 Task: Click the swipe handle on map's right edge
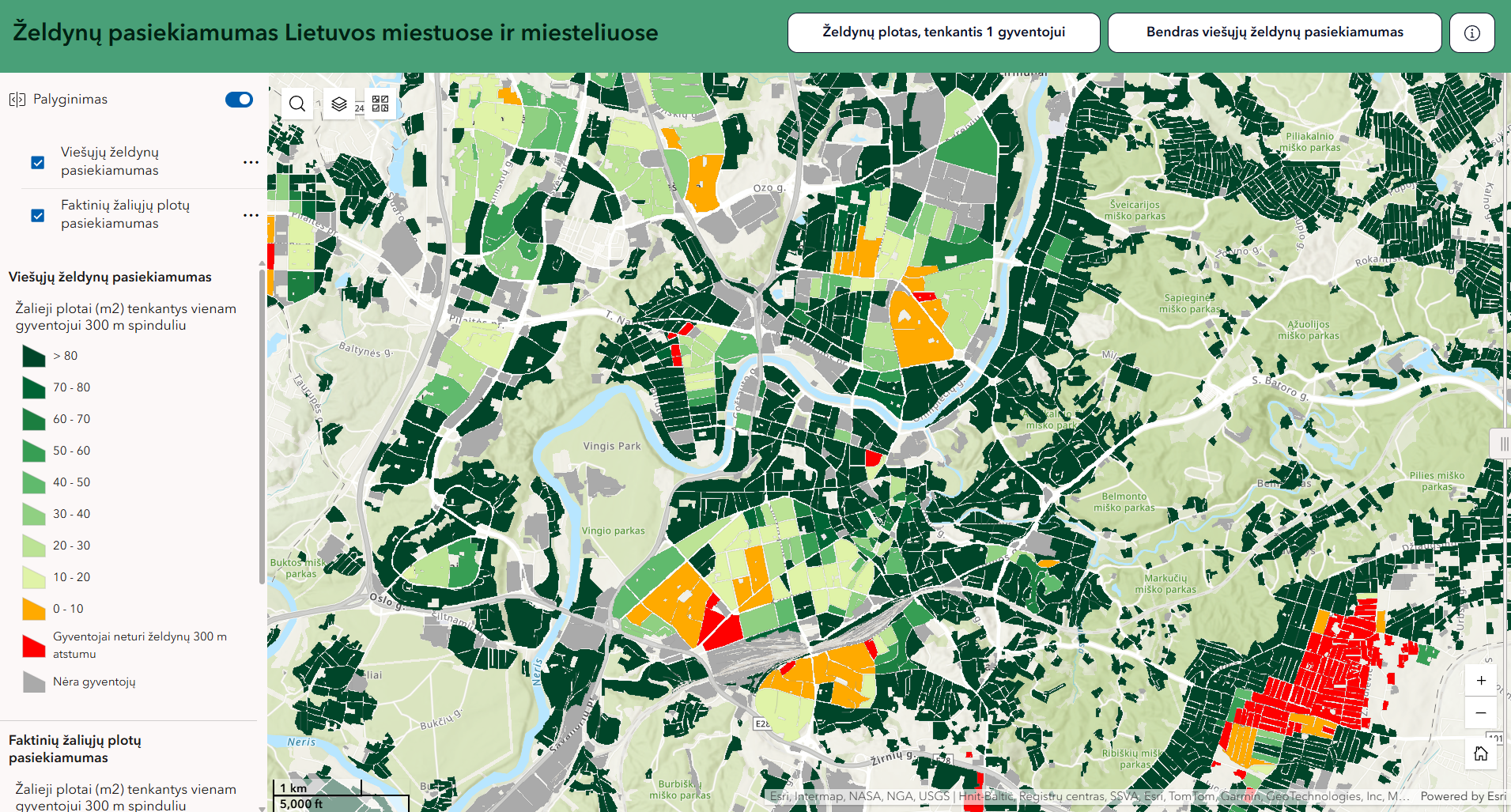(1503, 444)
